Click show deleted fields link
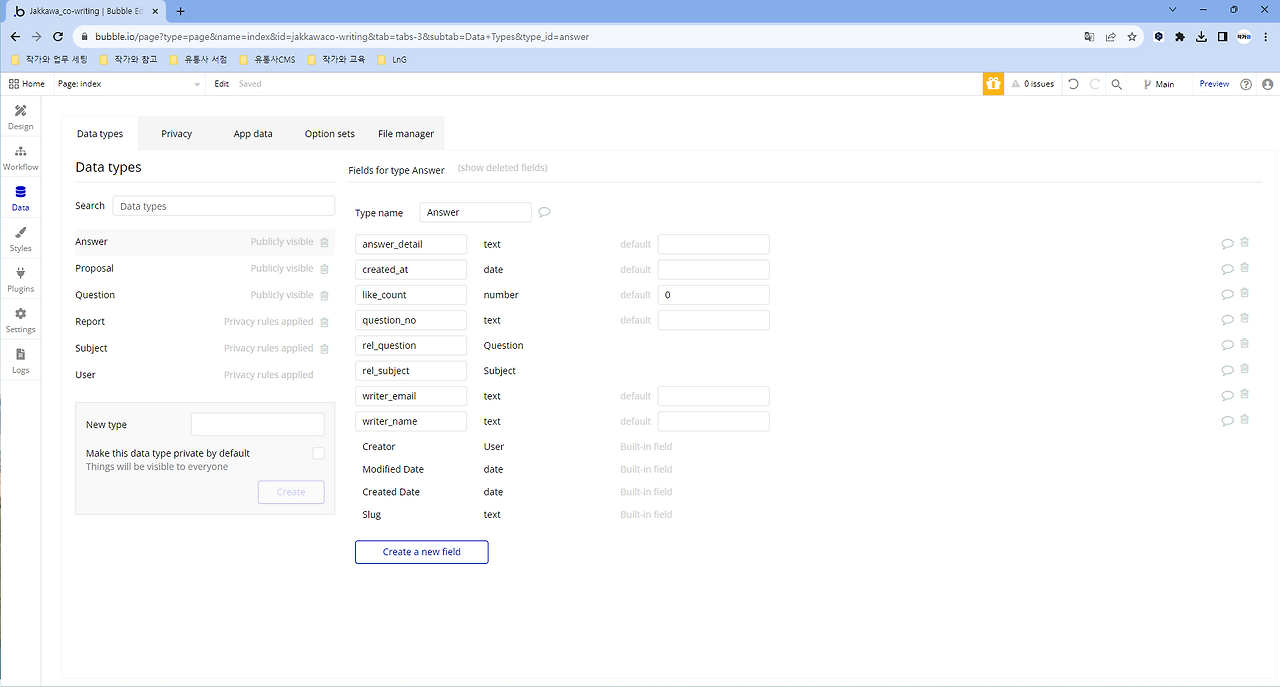The height and width of the screenshot is (687, 1280). tap(502, 168)
